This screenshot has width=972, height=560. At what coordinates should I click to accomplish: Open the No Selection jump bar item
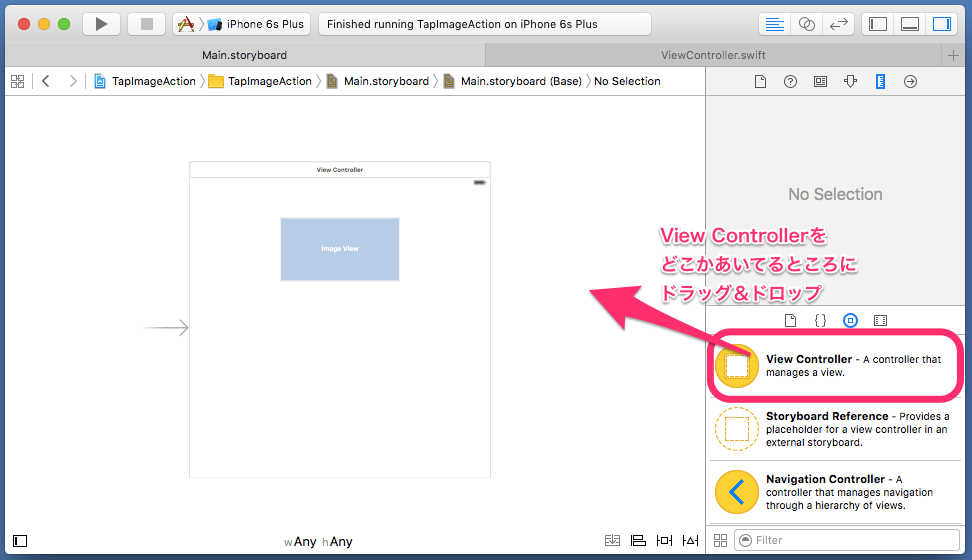627,81
